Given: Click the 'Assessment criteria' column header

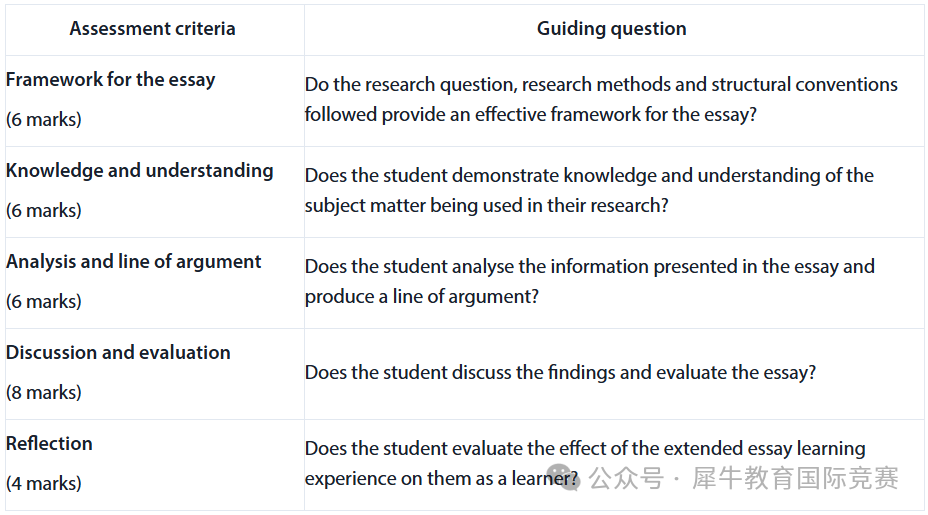Looking at the screenshot, I should click(x=152, y=28).
